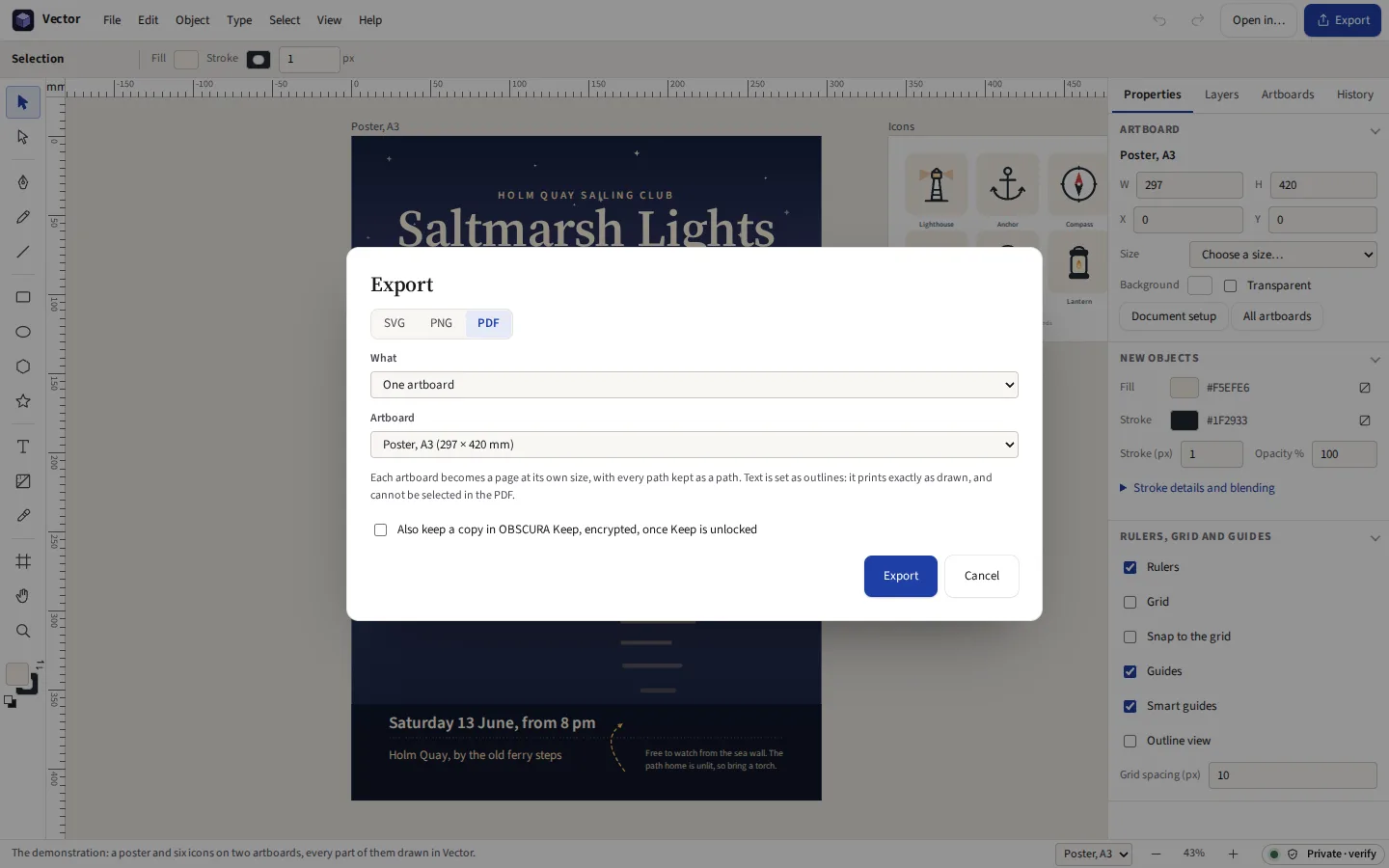The width and height of the screenshot is (1389, 868).
Task: Select the PDF format tab
Action: (488, 323)
